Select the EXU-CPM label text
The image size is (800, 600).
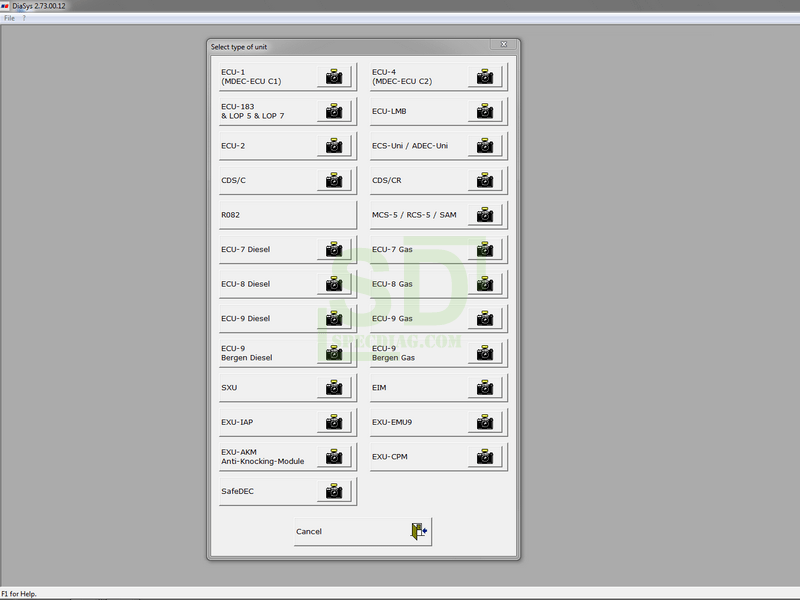(390, 457)
